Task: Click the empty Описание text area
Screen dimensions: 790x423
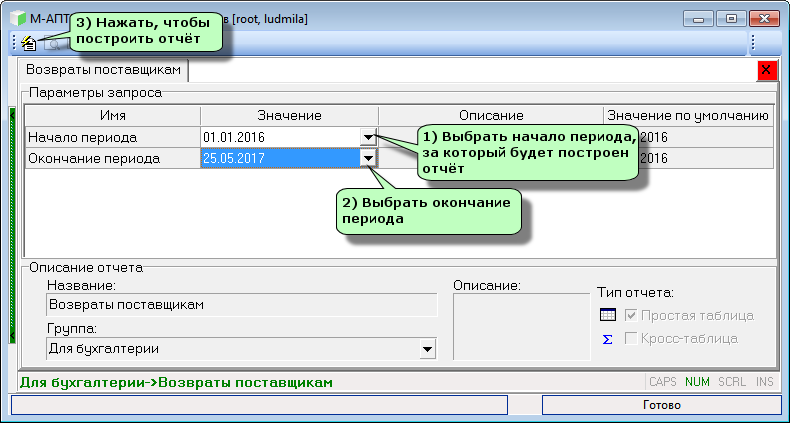Action: click(521, 327)
